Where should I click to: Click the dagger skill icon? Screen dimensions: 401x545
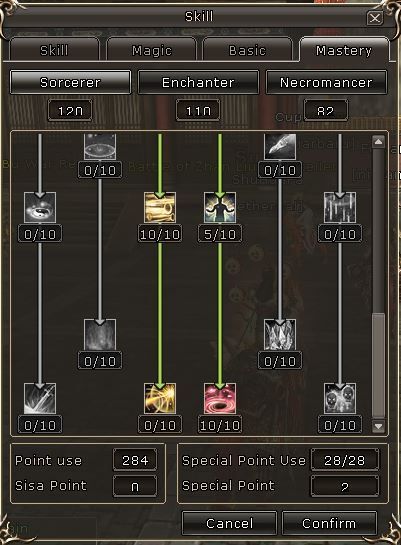[280, 147]
